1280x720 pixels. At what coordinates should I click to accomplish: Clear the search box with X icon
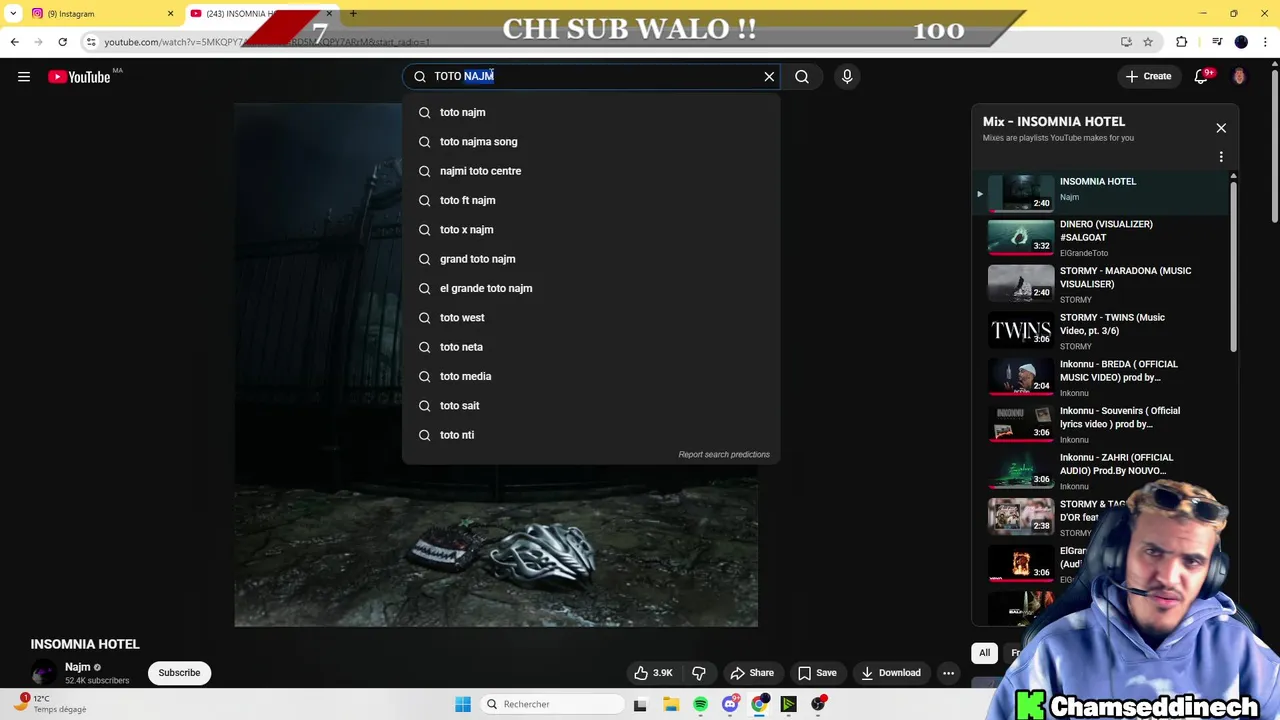769,76
